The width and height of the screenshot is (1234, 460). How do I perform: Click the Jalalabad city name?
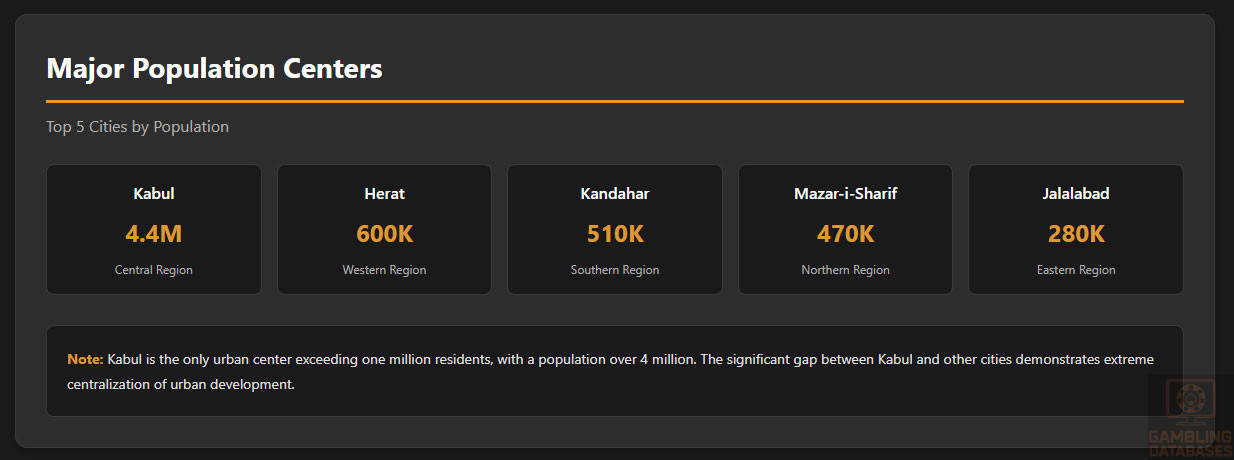(1076, 193)
